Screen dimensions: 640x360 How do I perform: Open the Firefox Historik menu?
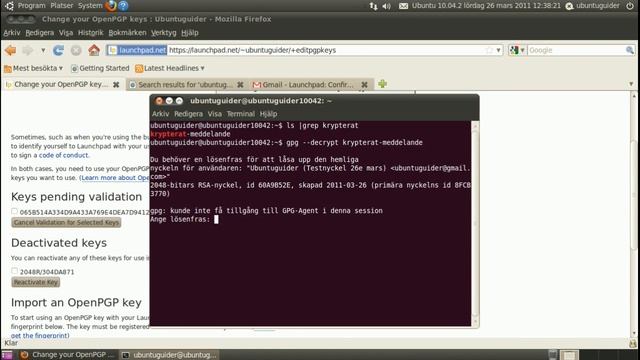(91, 33)
